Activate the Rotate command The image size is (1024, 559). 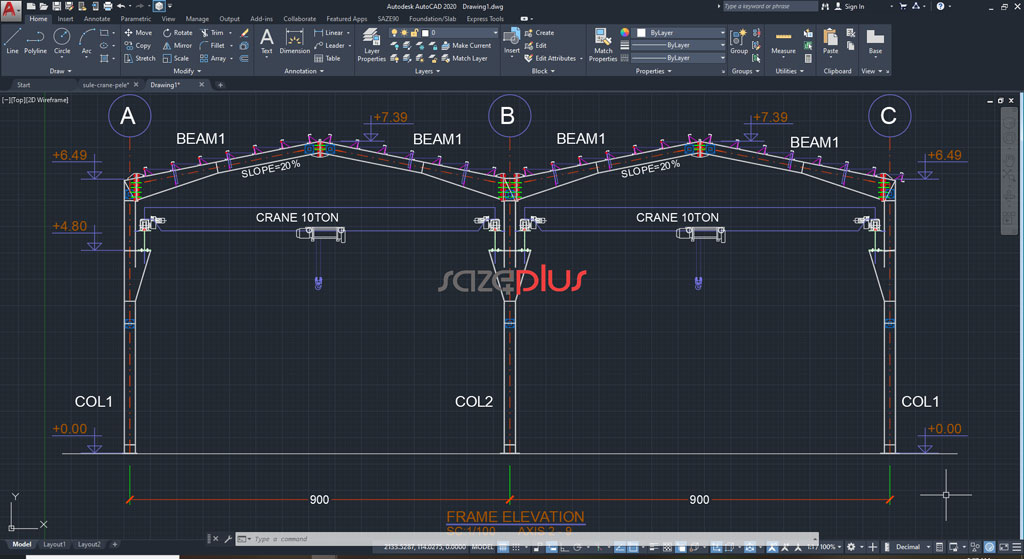click(178, 33)
